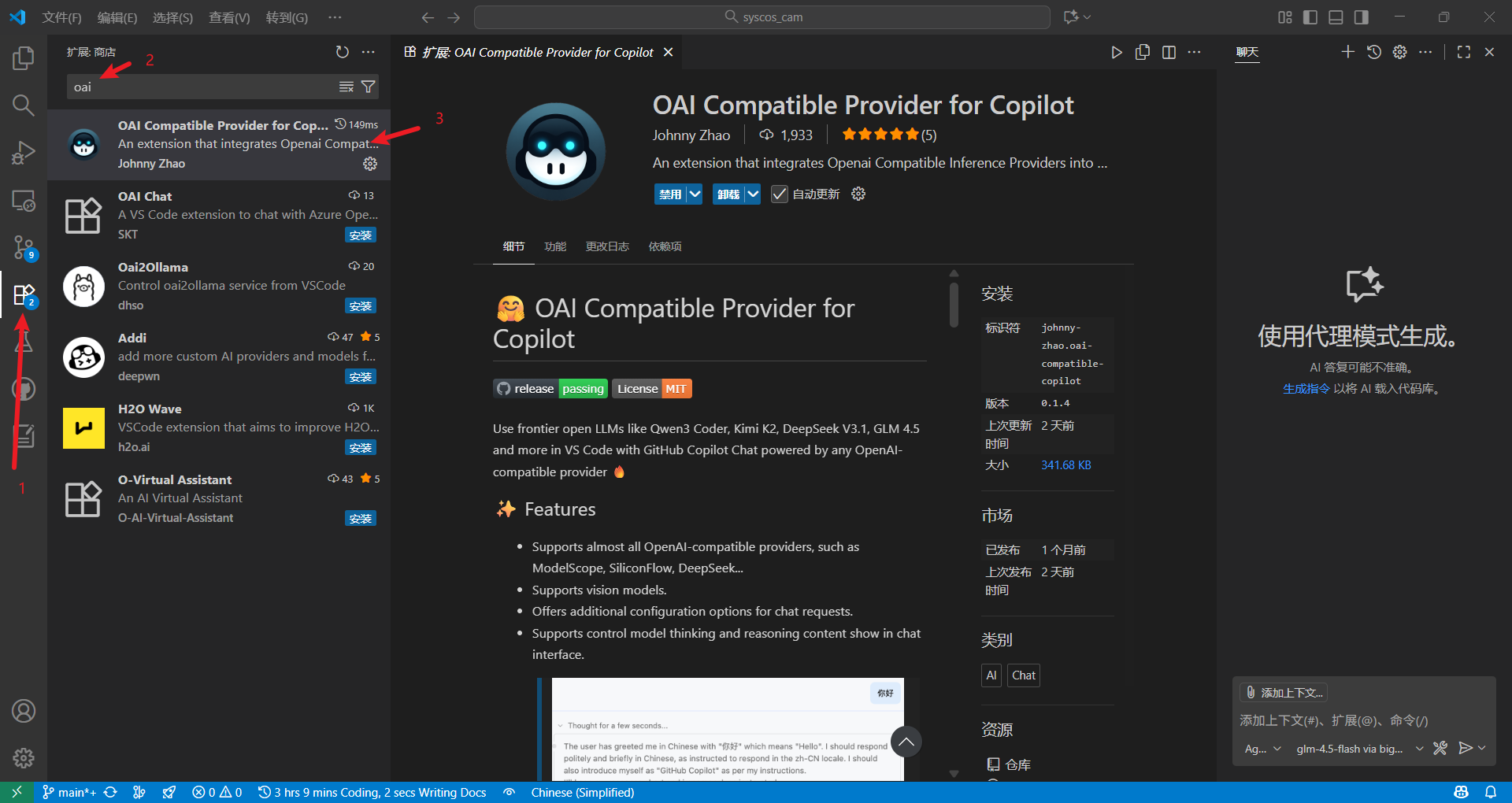Open the 查看(V) menu

(x=229, y=17)
